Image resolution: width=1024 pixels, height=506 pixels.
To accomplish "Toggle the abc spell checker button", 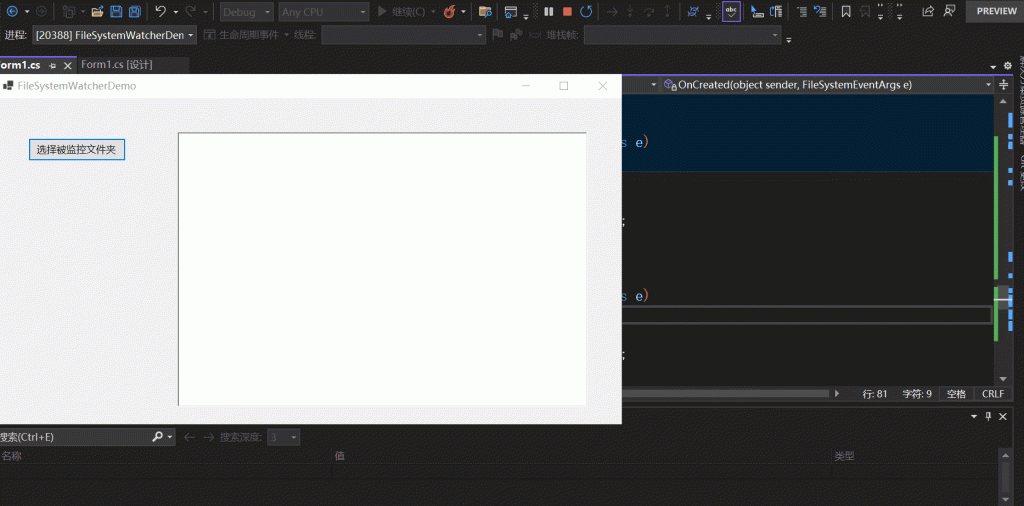I will (731, 12).
